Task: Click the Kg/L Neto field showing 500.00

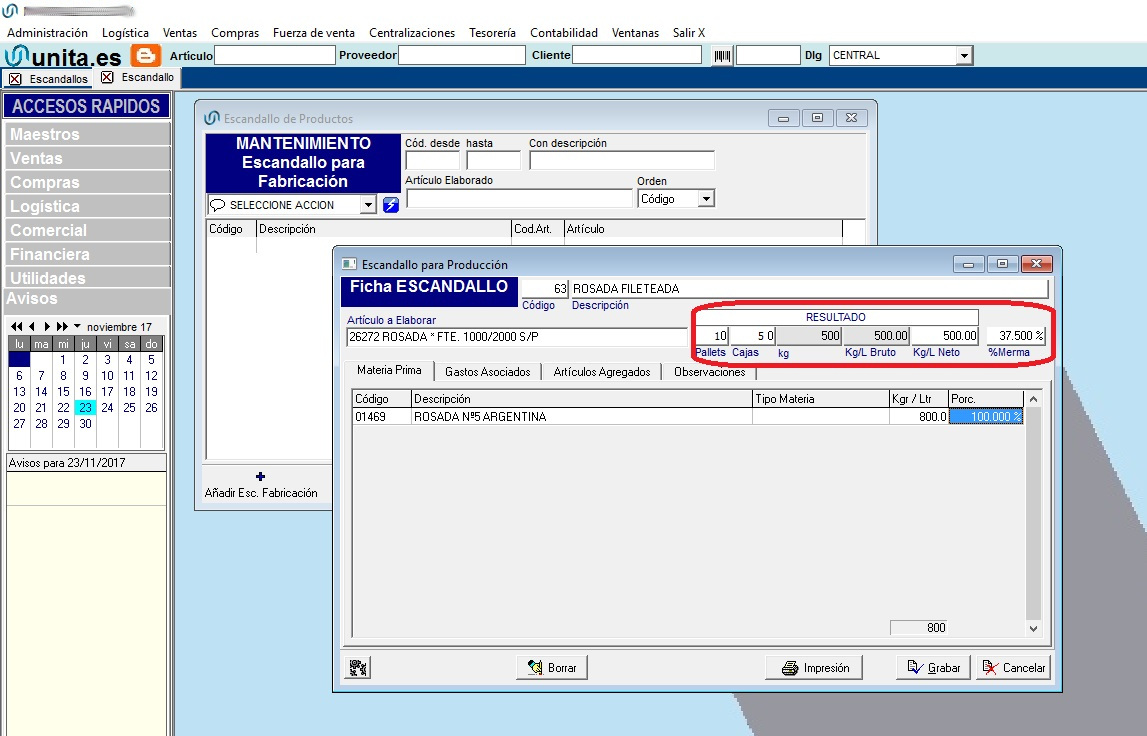Action: [x=944, y=336]
